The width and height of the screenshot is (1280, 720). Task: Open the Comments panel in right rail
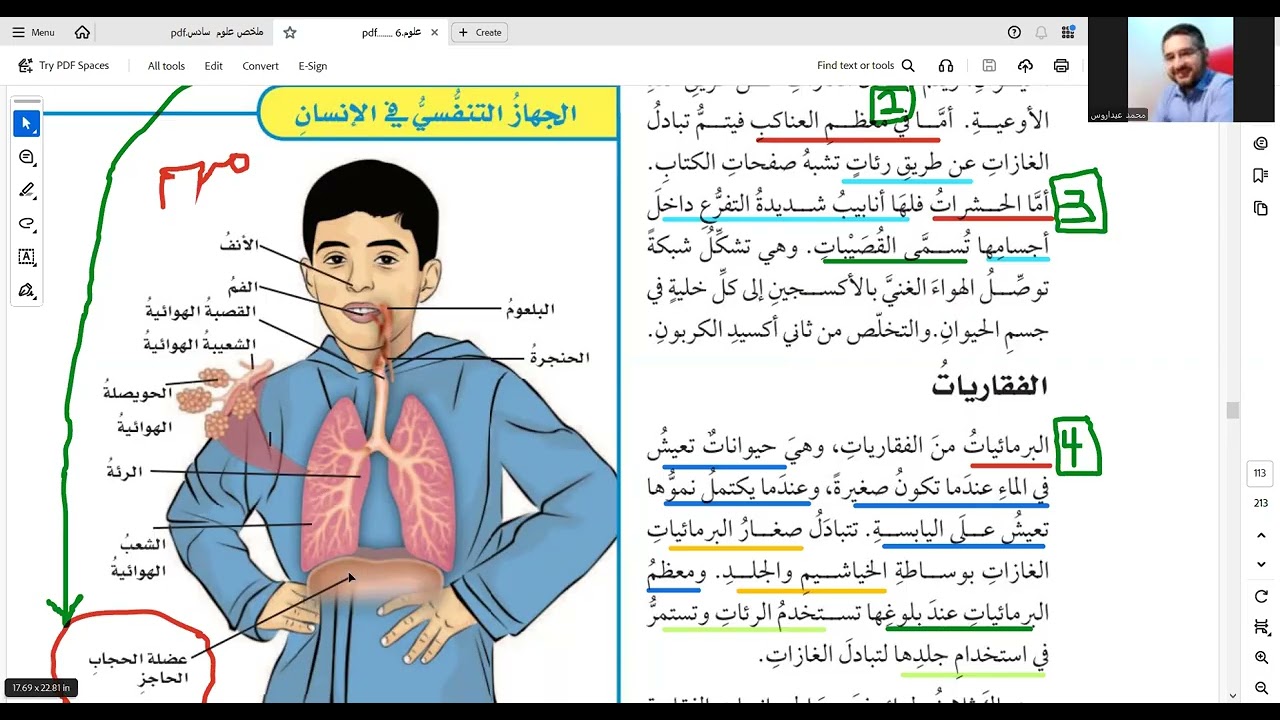(1261, 143)
